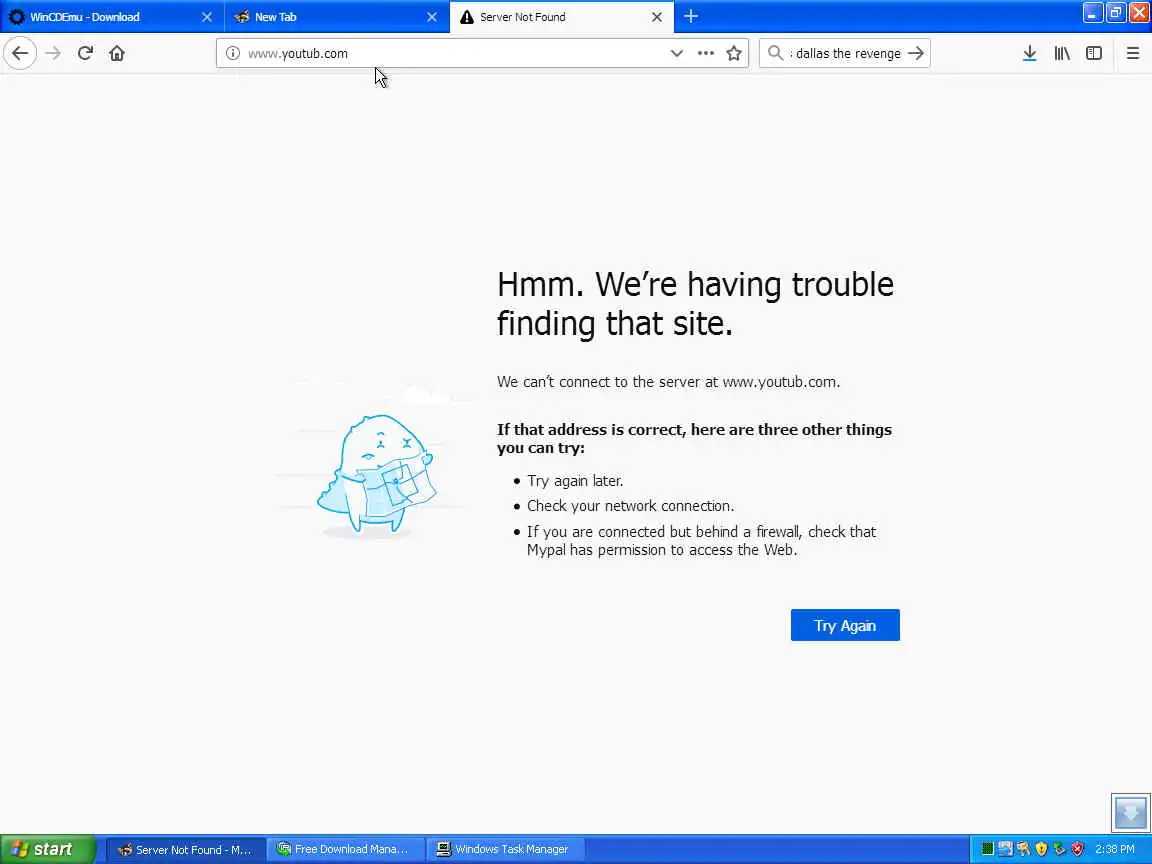Click the floating download arrow box
Image resolution: width=1152 pixels, height=864 pixels.
[x=1130, y=812]
